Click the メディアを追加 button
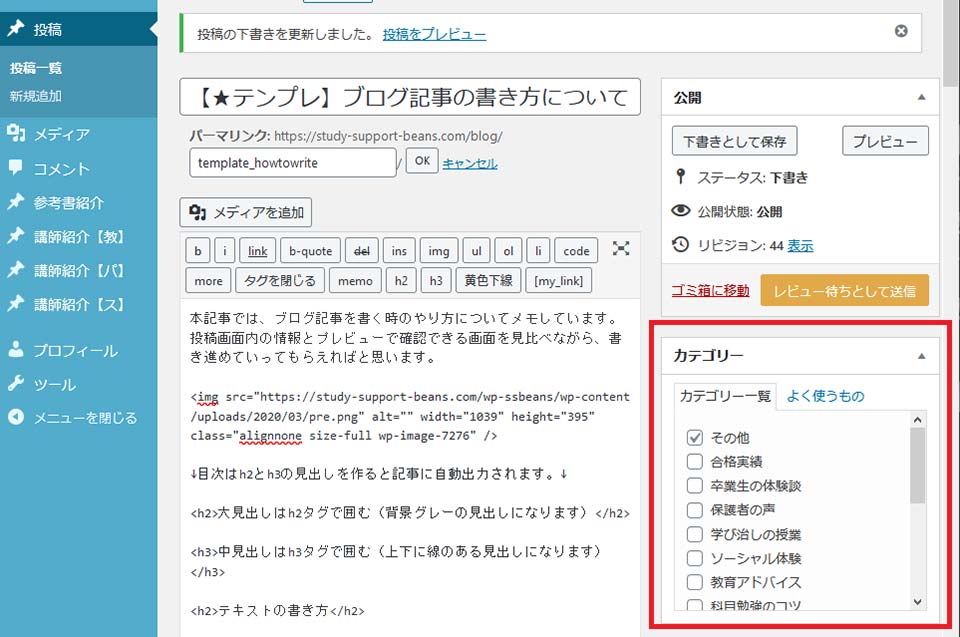This screenshot has width=960, height=637. click(246, 212)
